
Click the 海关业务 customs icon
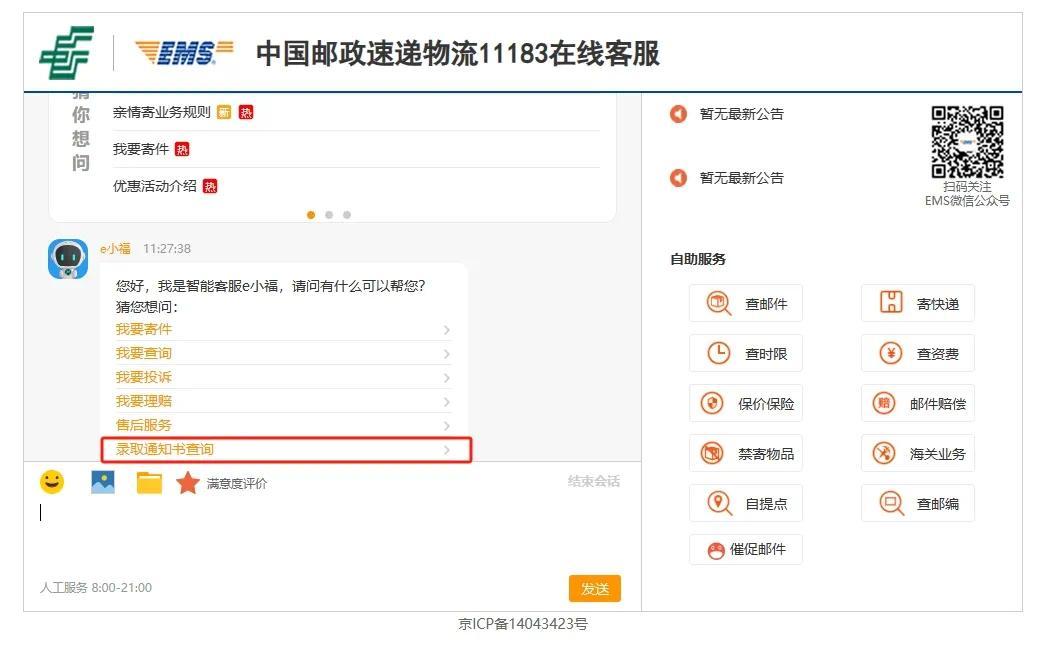[x=884, y=453]
